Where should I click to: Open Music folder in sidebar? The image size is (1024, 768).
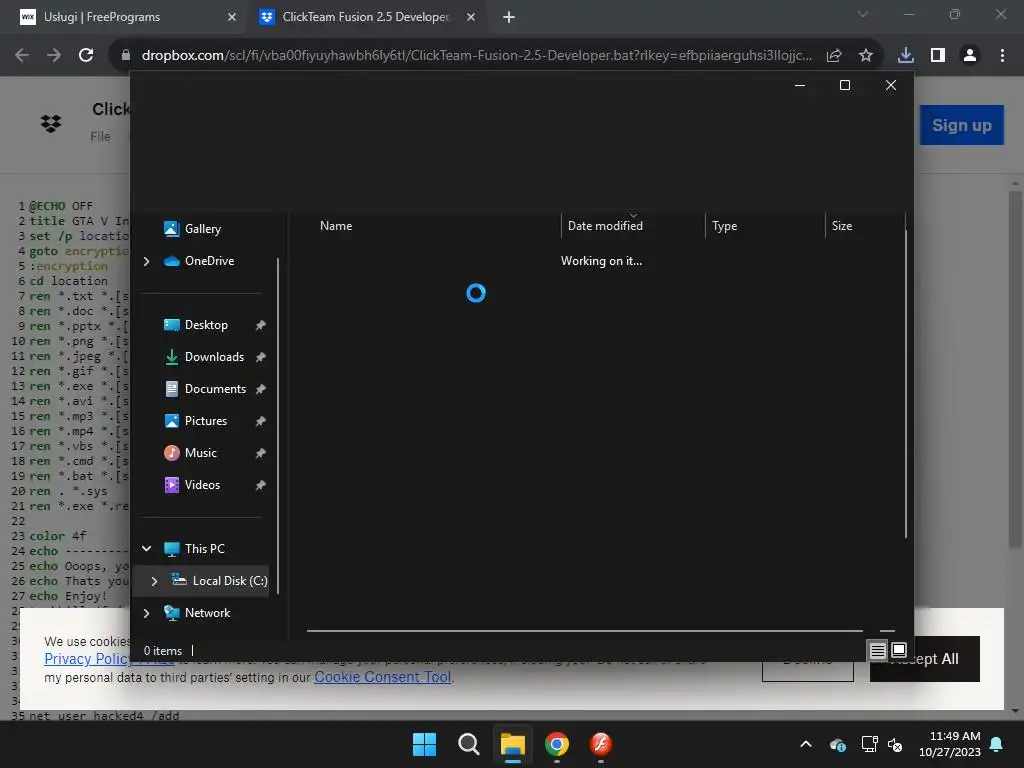click(x=200, y=453)
